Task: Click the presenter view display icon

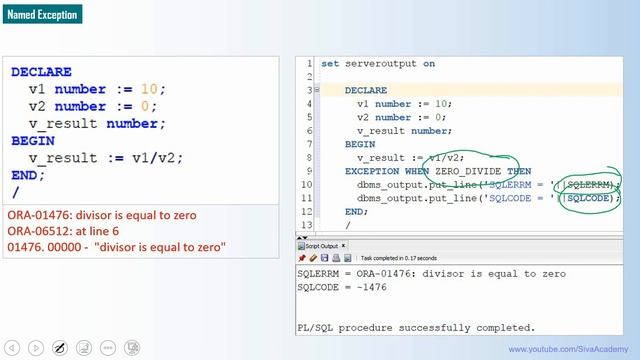Action: pos(132,348)
